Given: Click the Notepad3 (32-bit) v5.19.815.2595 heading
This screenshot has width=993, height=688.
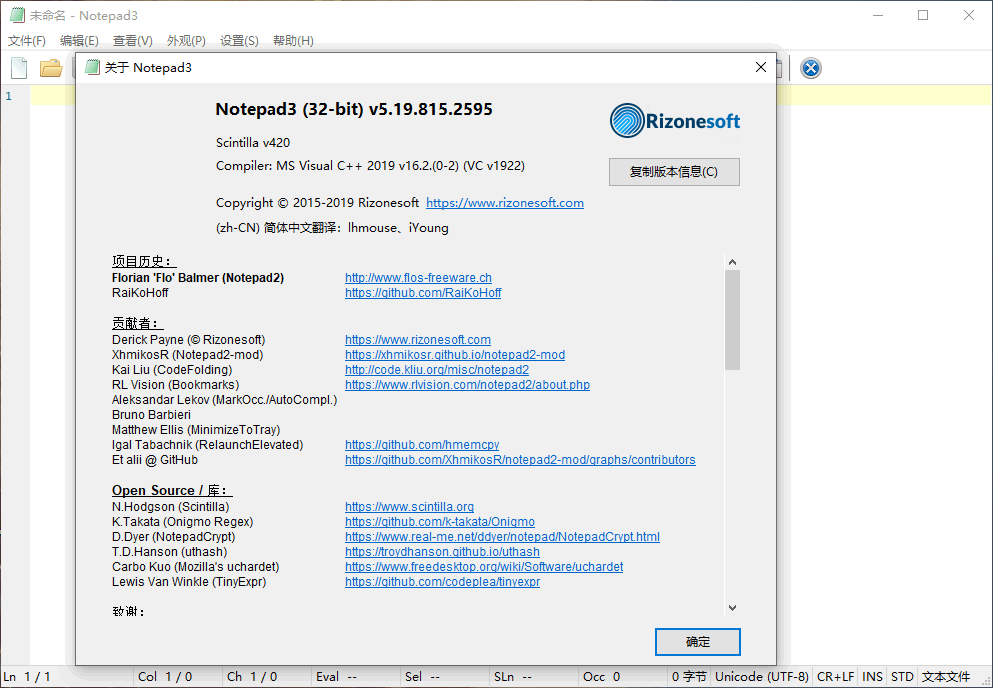Looking at the screenshot, I should tap(354, 109).
